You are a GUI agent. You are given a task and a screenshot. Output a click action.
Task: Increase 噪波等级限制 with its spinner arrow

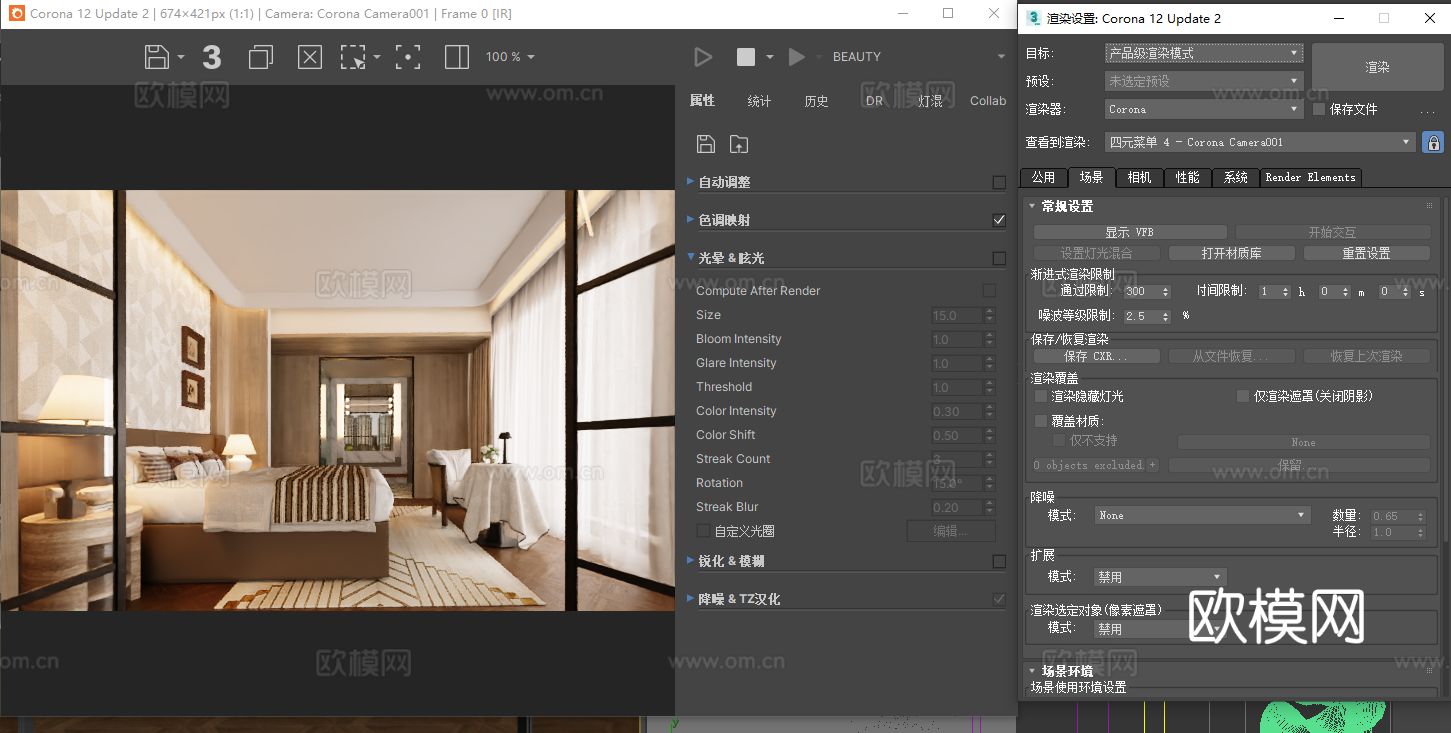(x=1166, y=312)
